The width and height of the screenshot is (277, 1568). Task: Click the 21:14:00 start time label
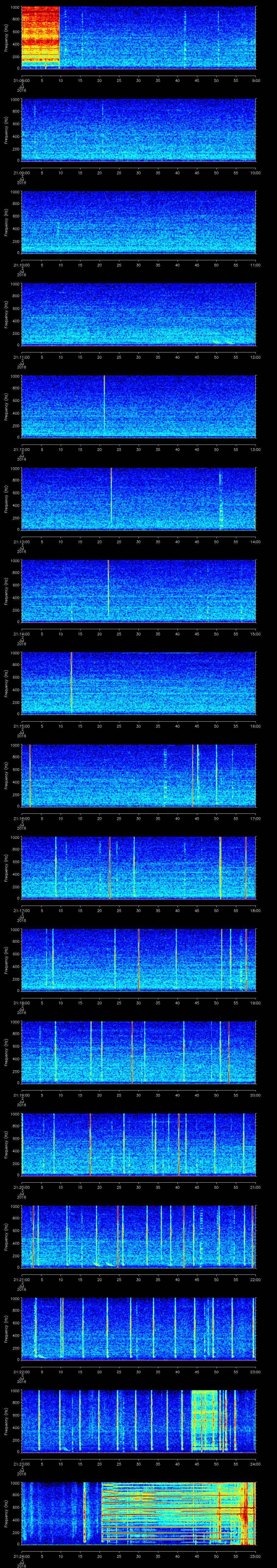(x=21, y=634)
